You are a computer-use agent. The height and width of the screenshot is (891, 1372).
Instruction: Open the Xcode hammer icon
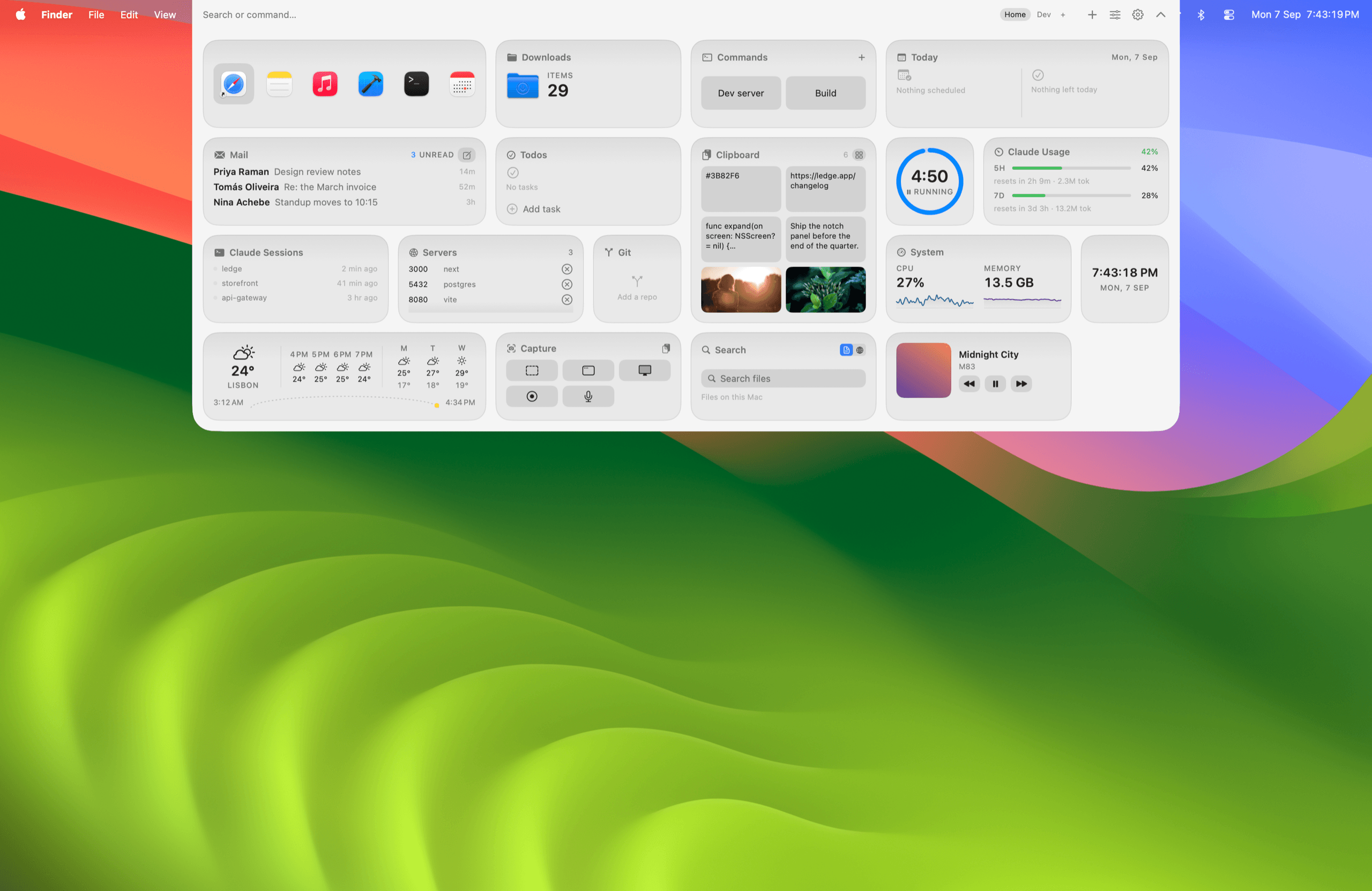tap(371, 84)
